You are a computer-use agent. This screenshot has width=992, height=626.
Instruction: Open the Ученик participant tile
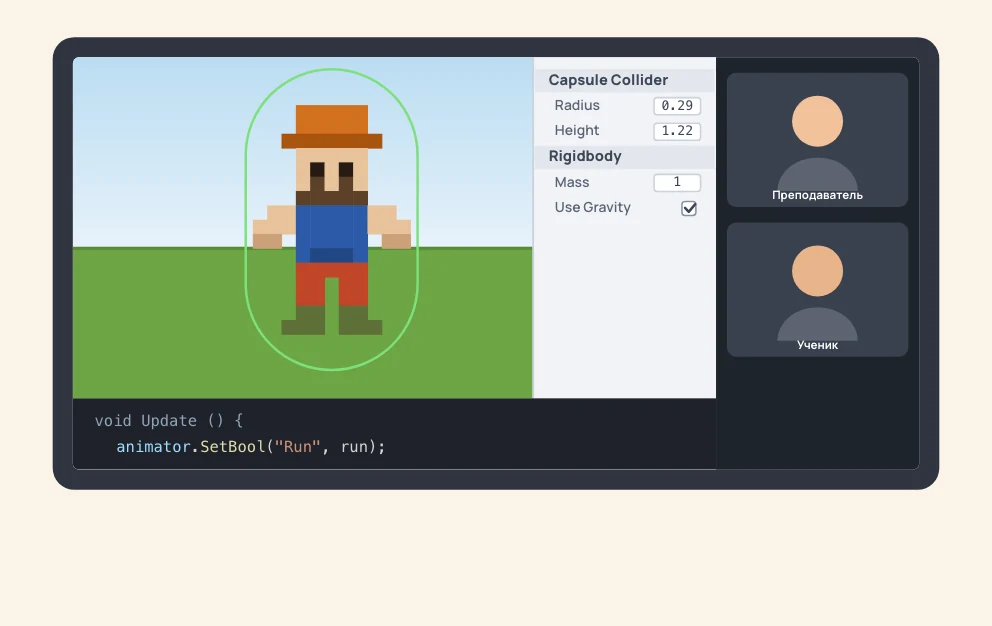coord(817,290)
